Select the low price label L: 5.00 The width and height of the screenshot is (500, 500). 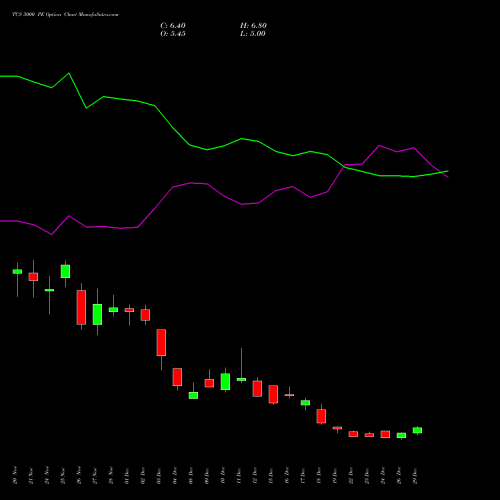tap(253, 34)
